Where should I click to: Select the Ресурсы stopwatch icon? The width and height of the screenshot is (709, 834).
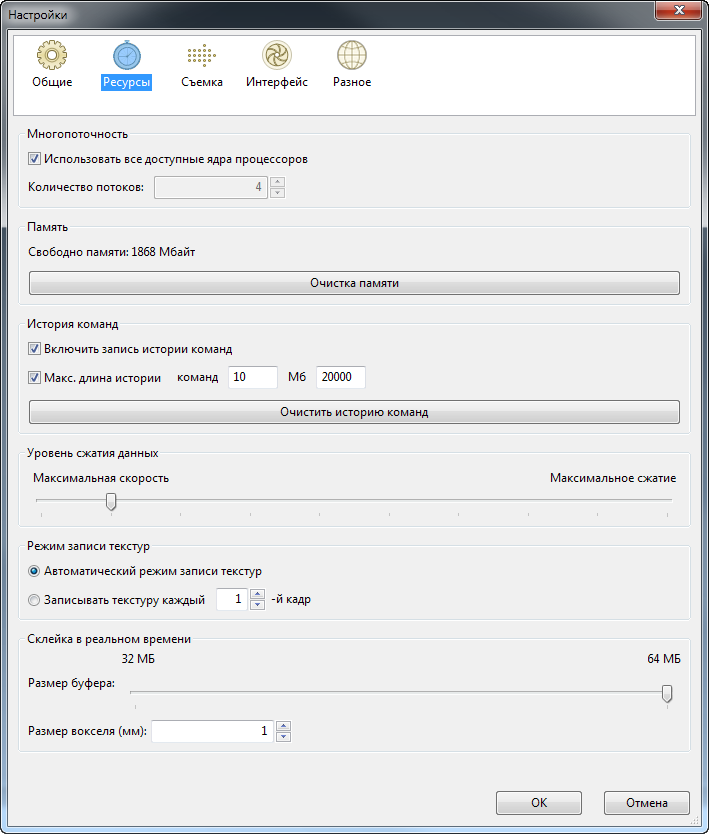[x=127, y=55]
